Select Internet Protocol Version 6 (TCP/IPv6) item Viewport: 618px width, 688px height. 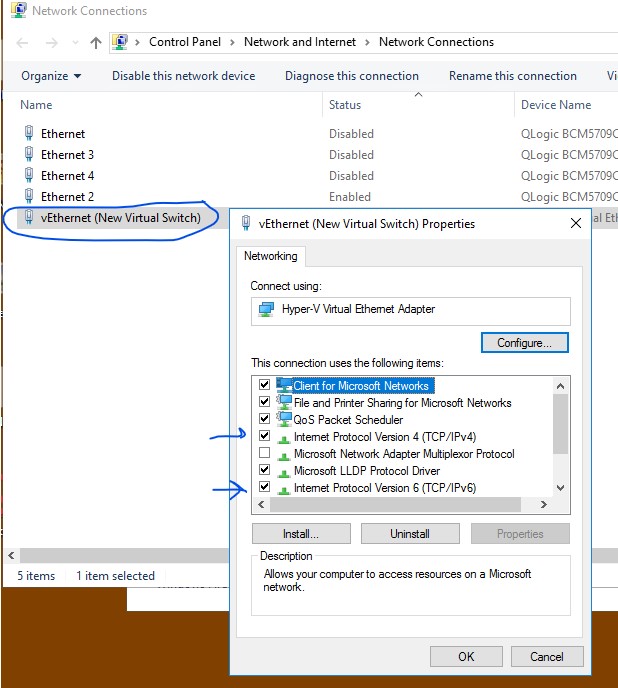384,488
